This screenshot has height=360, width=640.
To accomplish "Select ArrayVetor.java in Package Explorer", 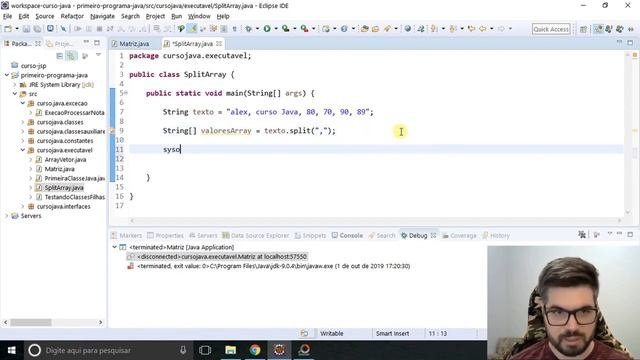I will pyautogui.click(x=65, y=160).
